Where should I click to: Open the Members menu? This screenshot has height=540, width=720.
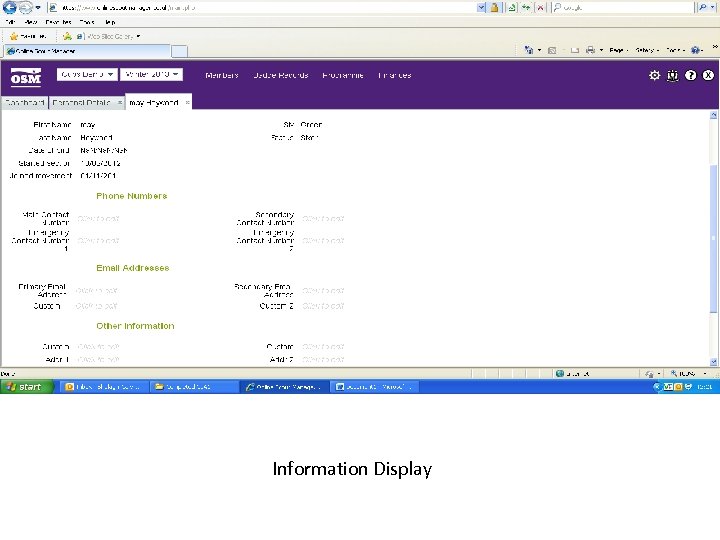[222, 75]
